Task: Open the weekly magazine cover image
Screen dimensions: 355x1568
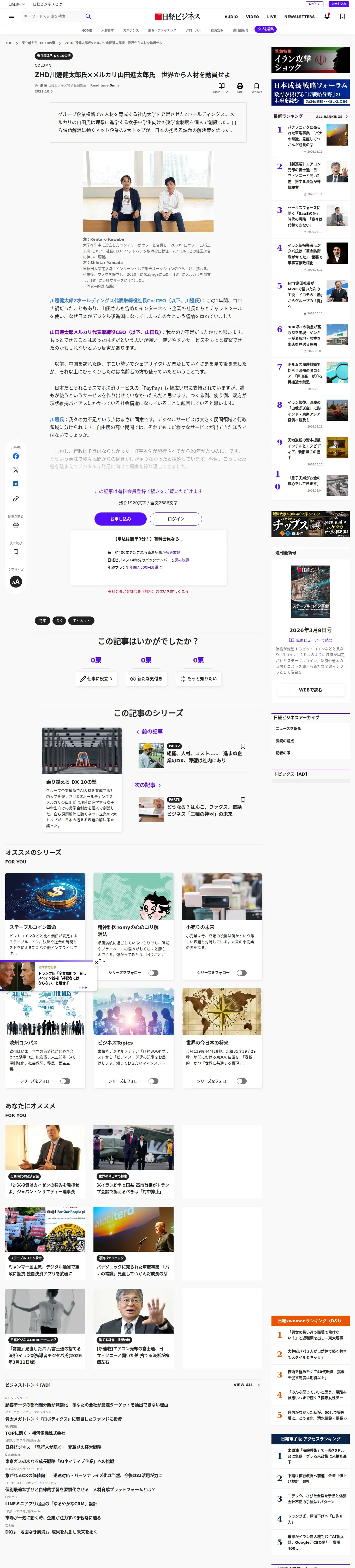Action: 310,592
